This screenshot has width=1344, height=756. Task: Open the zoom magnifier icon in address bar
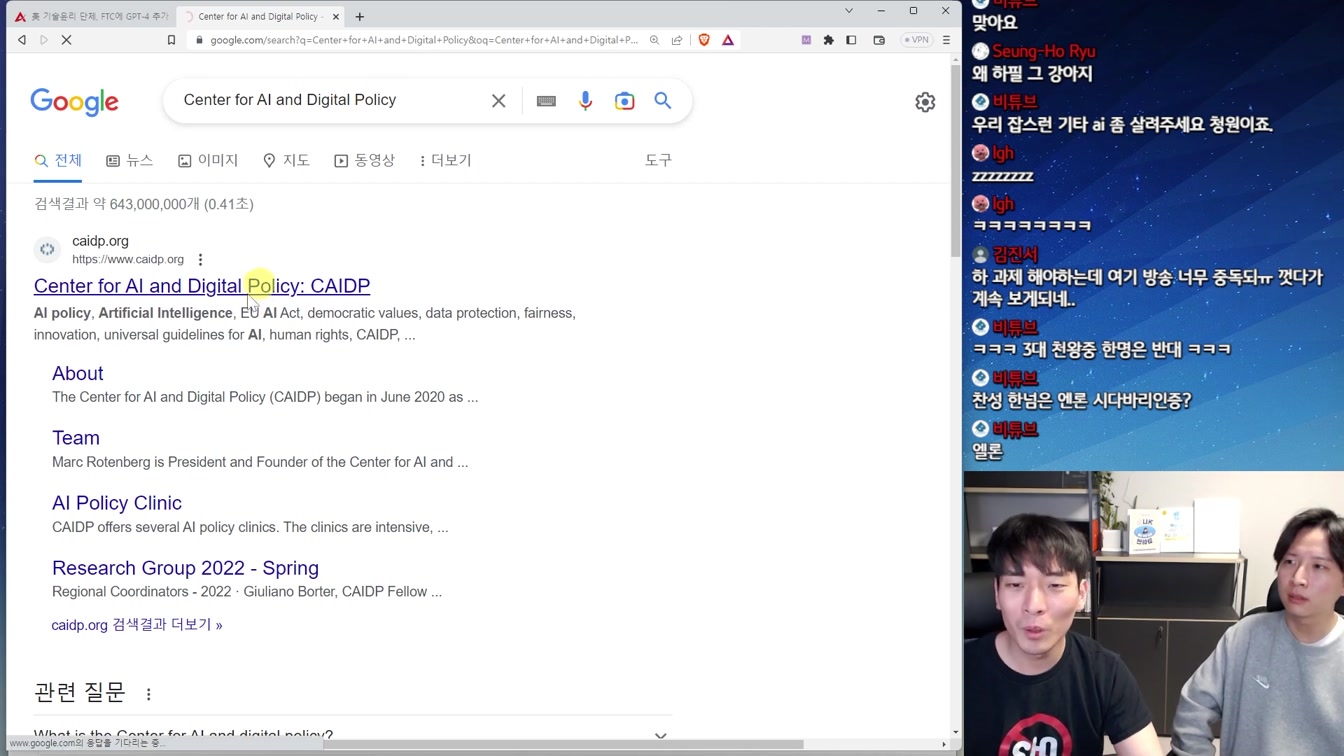[654, 40]
